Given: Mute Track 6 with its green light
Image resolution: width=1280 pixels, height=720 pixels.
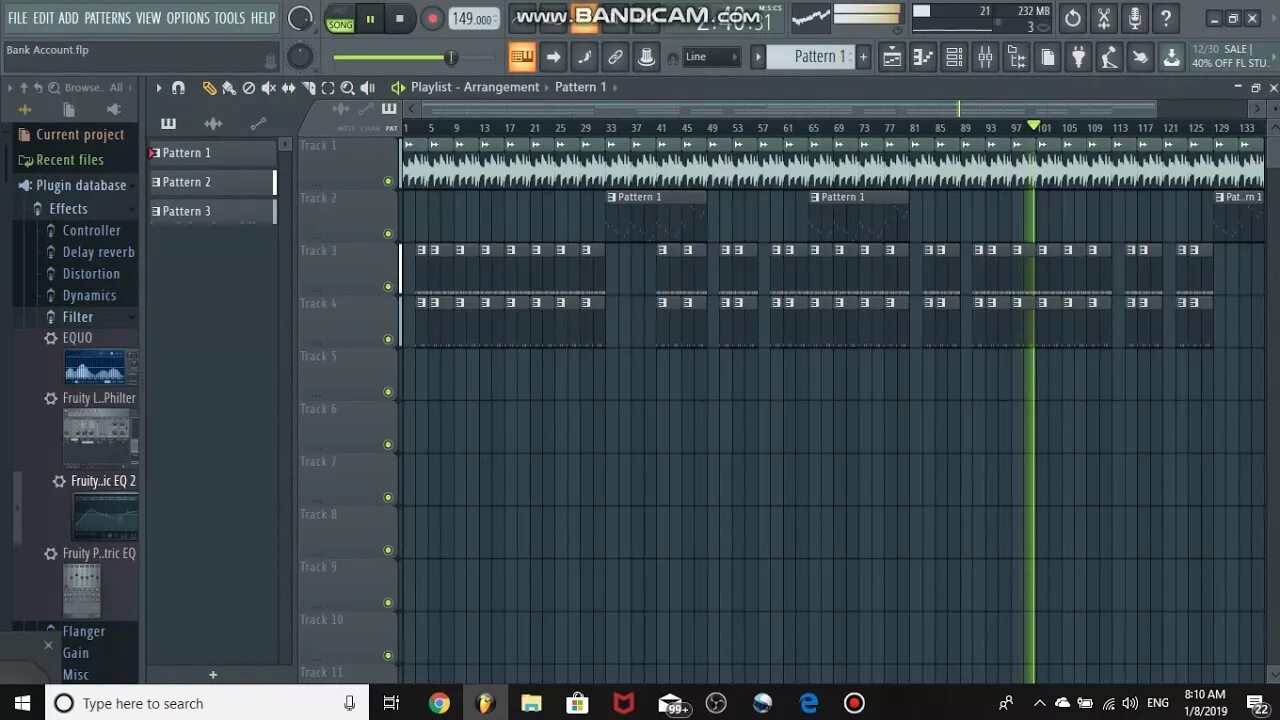Looking at the screenshot, I should [x=388, y=444].
